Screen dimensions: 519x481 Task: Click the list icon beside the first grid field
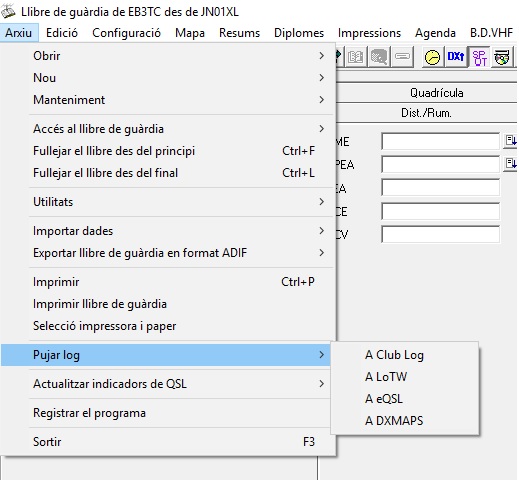point(510,141)
